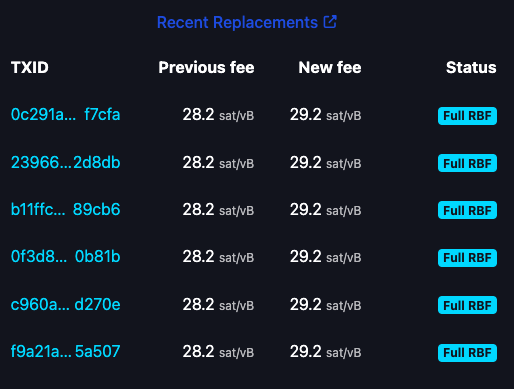Click the Previous fee column header

click(x=206, y=68)
